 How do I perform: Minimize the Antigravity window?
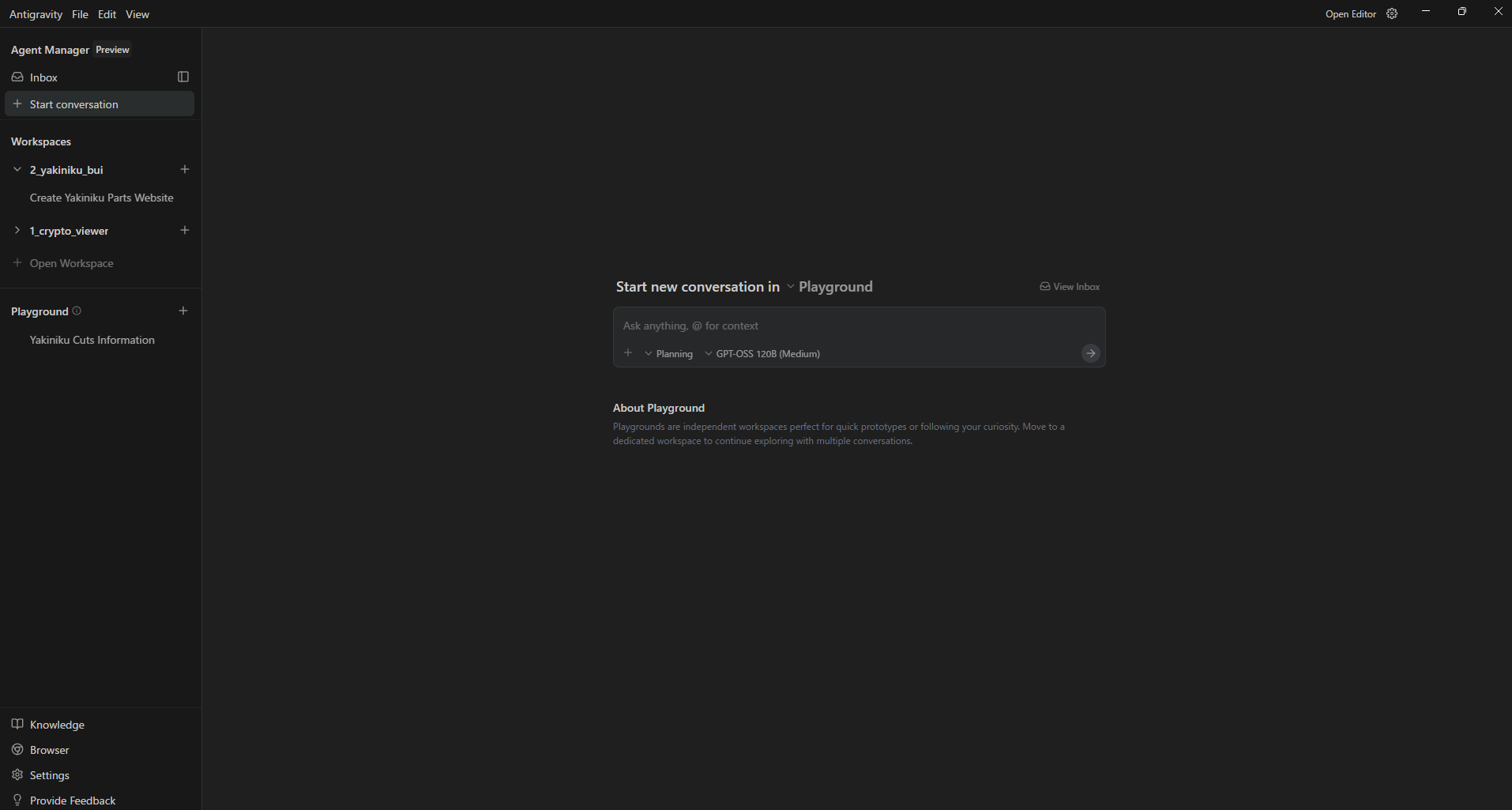coord(1426,12)
